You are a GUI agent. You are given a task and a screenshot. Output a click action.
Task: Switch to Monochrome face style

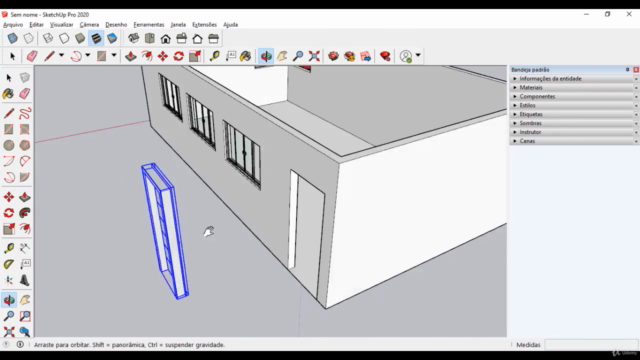(x=112, y=38)
